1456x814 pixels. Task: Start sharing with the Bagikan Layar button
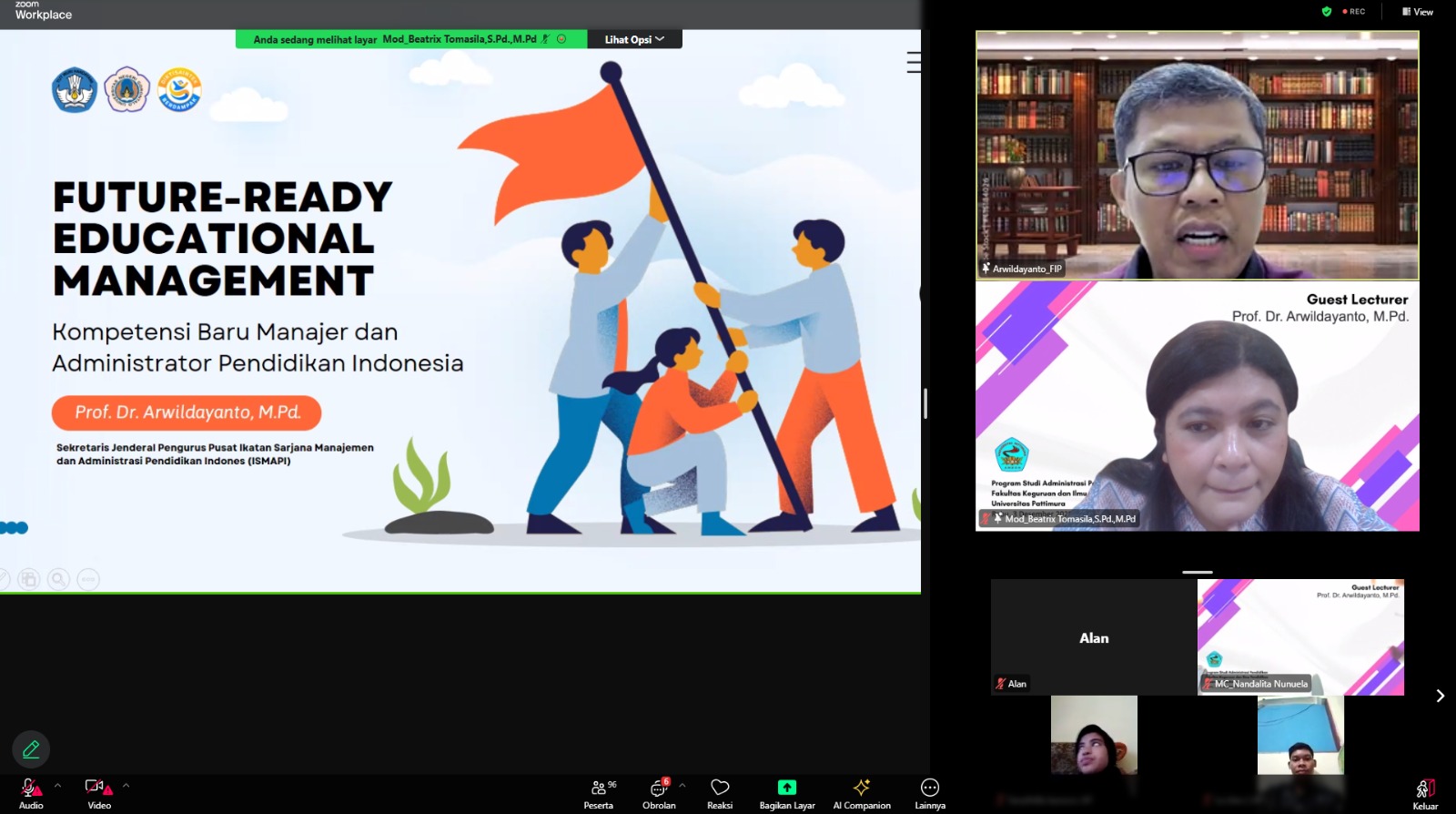coord(787,793)
